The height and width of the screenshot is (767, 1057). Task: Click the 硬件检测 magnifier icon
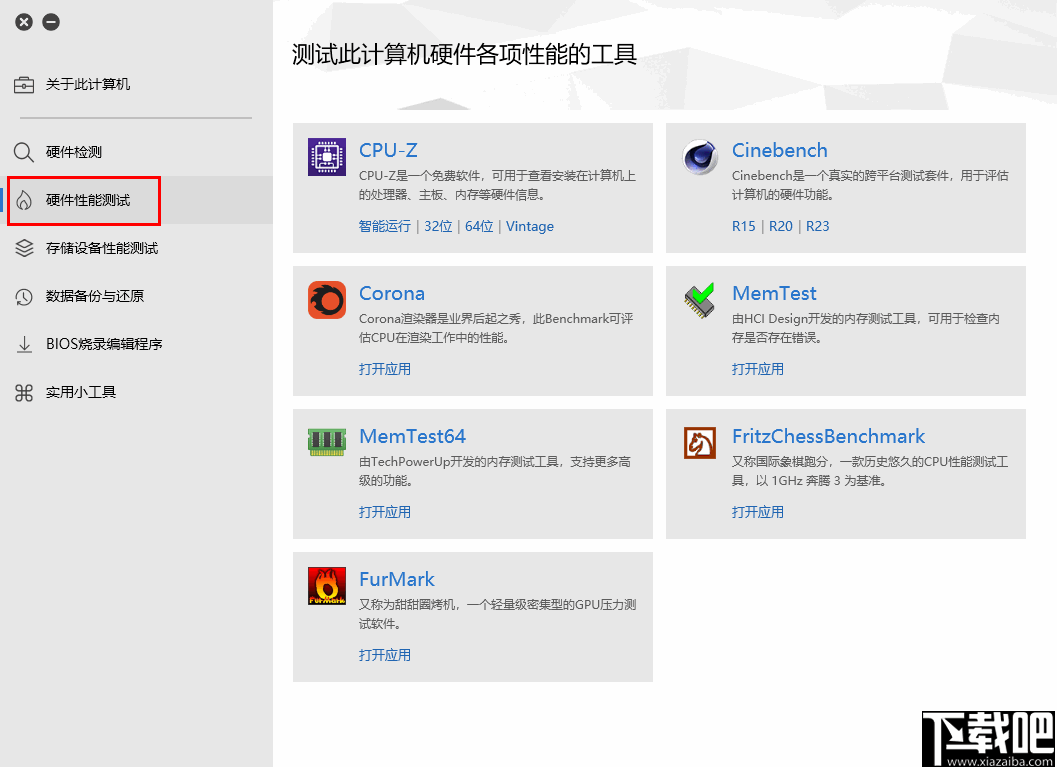tap(23, 152)
